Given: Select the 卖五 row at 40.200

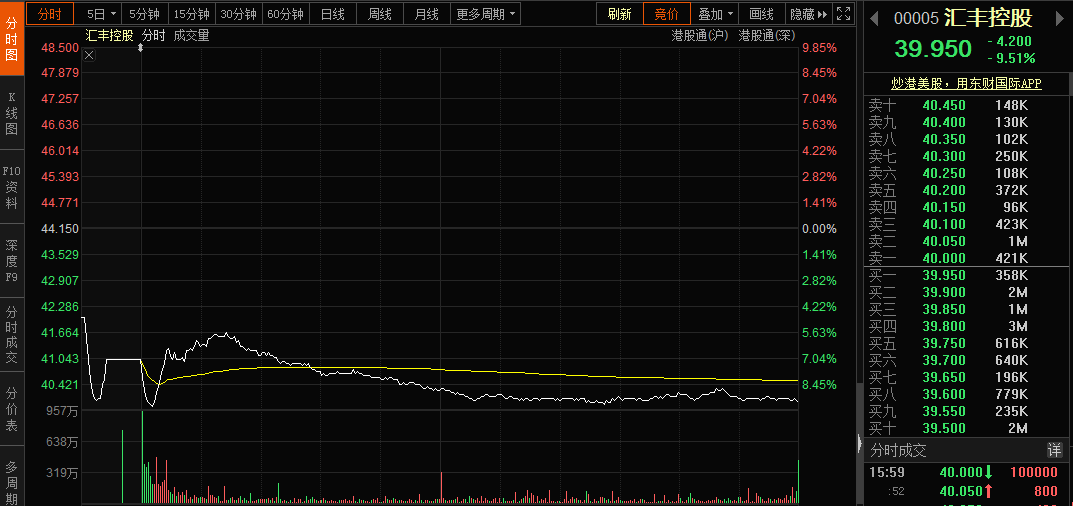Looking at the screenshot, I should pyautogui.click(x=968, y=190).
